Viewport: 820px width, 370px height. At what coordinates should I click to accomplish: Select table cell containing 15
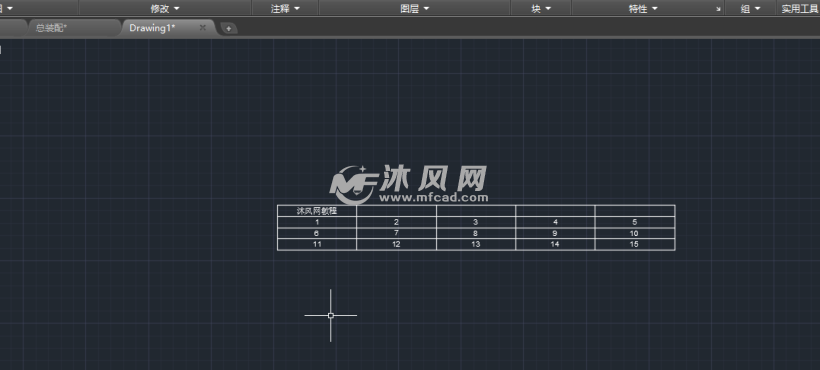(635, 244)
